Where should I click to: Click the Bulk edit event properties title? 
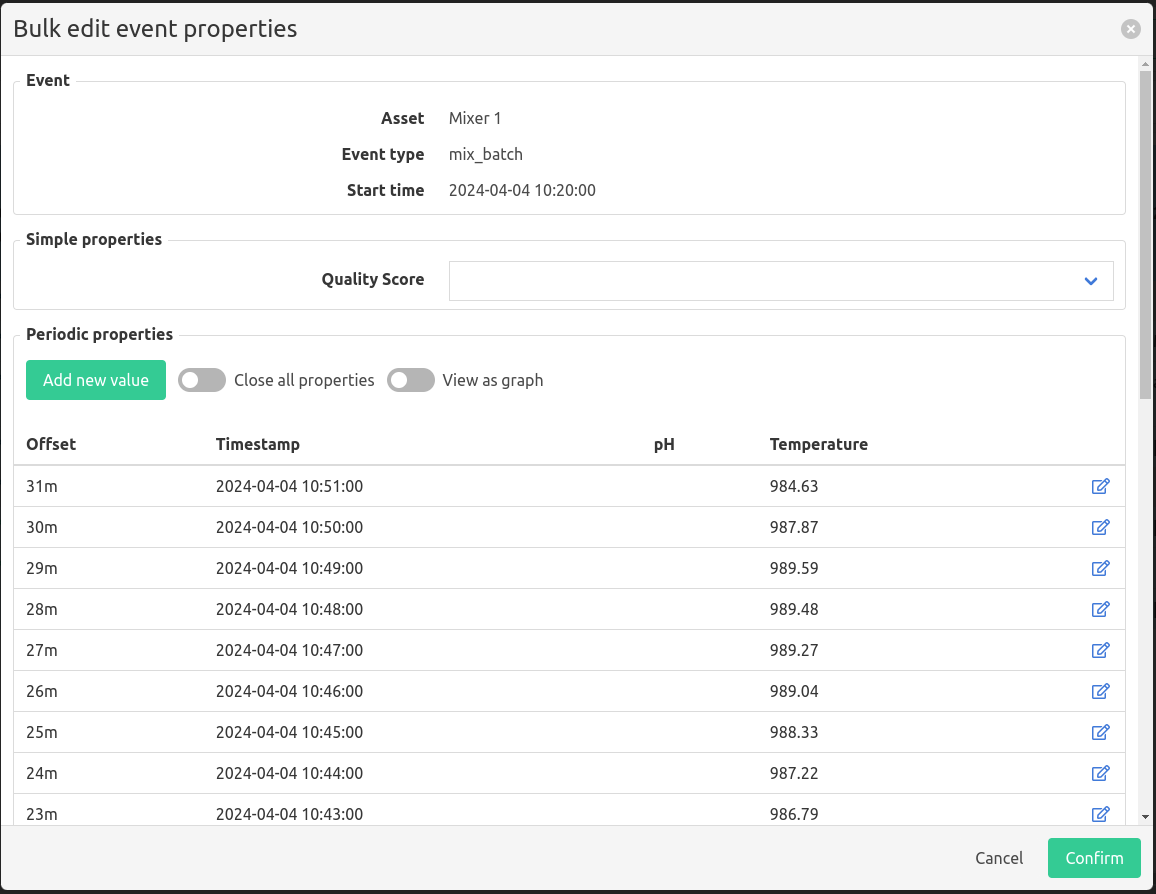click(156, 29)
